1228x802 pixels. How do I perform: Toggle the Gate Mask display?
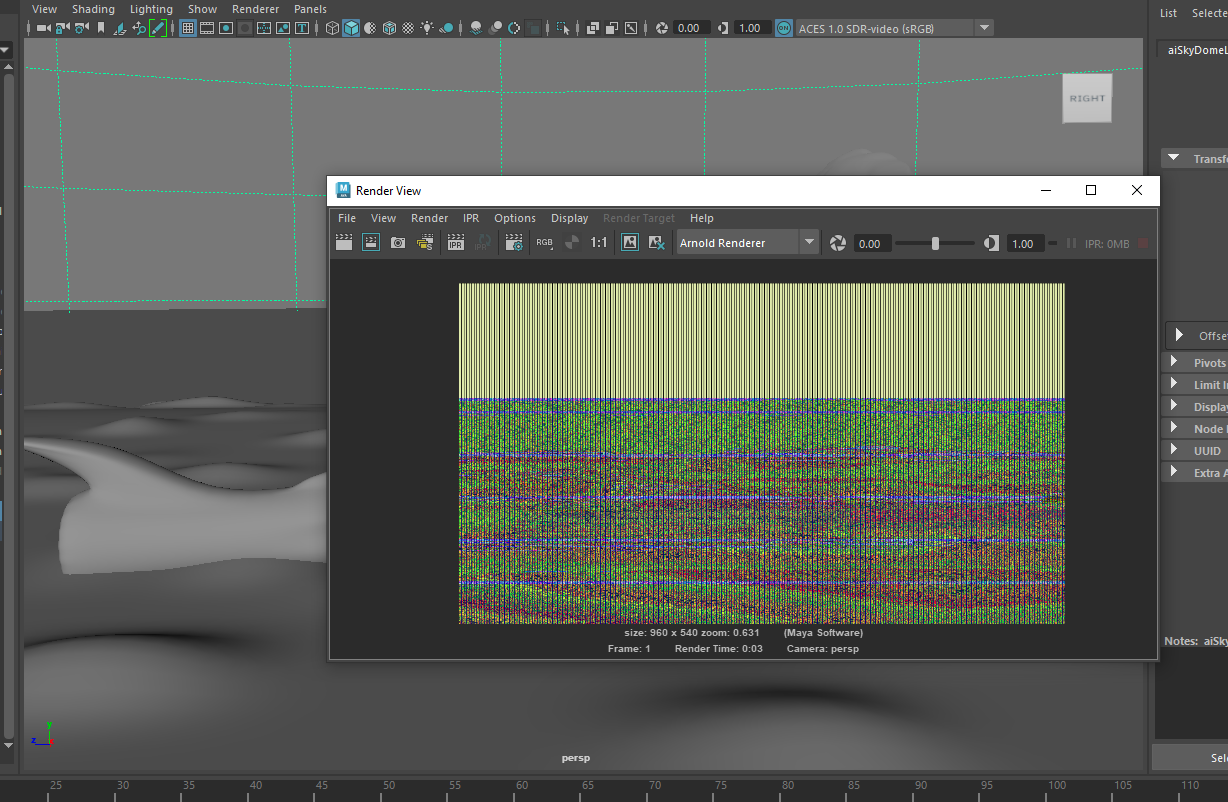click(x=245, y=28)
